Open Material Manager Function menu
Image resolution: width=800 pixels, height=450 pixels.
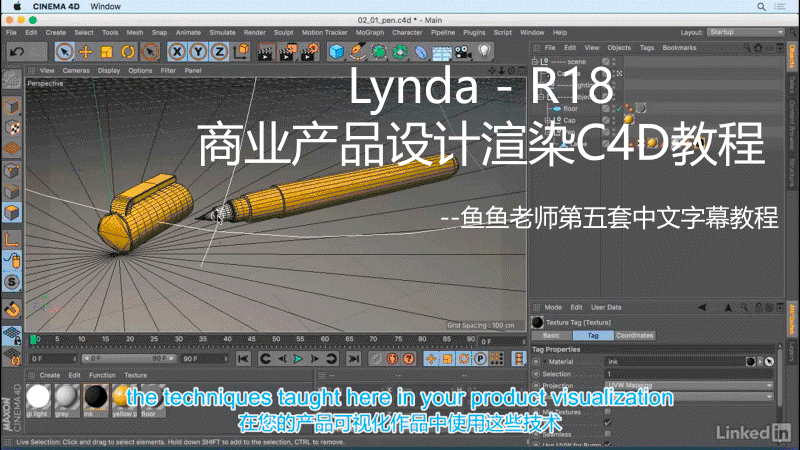[102, 375]
